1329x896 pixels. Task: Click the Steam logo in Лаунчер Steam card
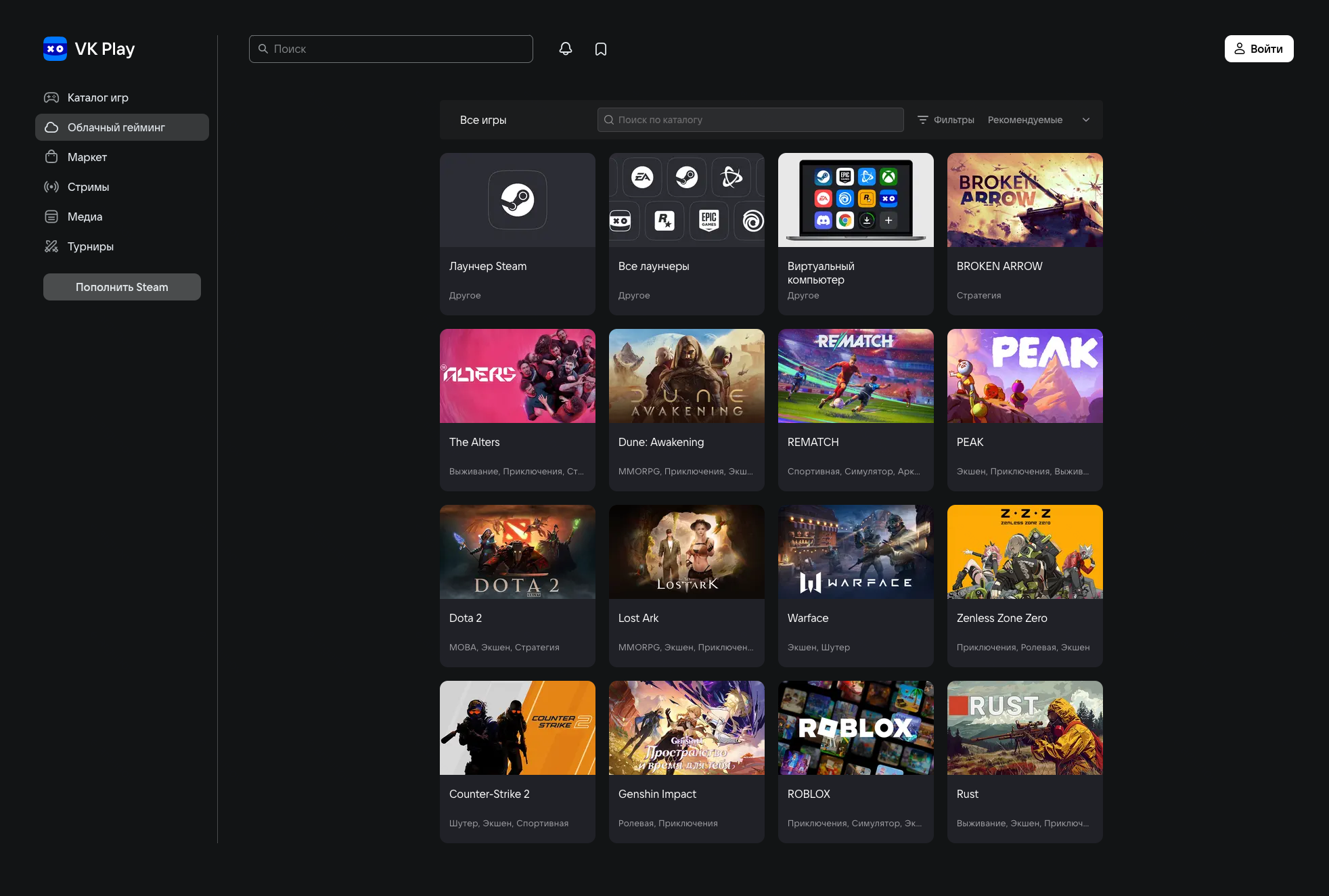click(x=518, y=200)
